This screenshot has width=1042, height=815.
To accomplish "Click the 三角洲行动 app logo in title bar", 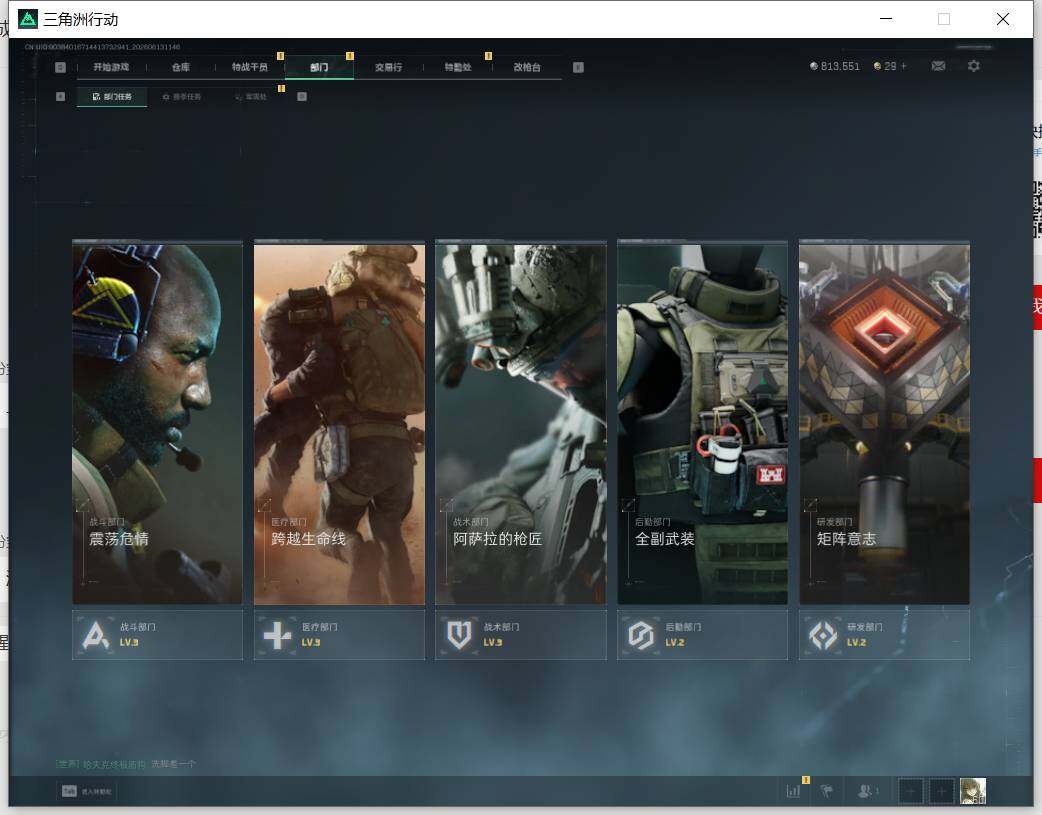I will (27, 19).
